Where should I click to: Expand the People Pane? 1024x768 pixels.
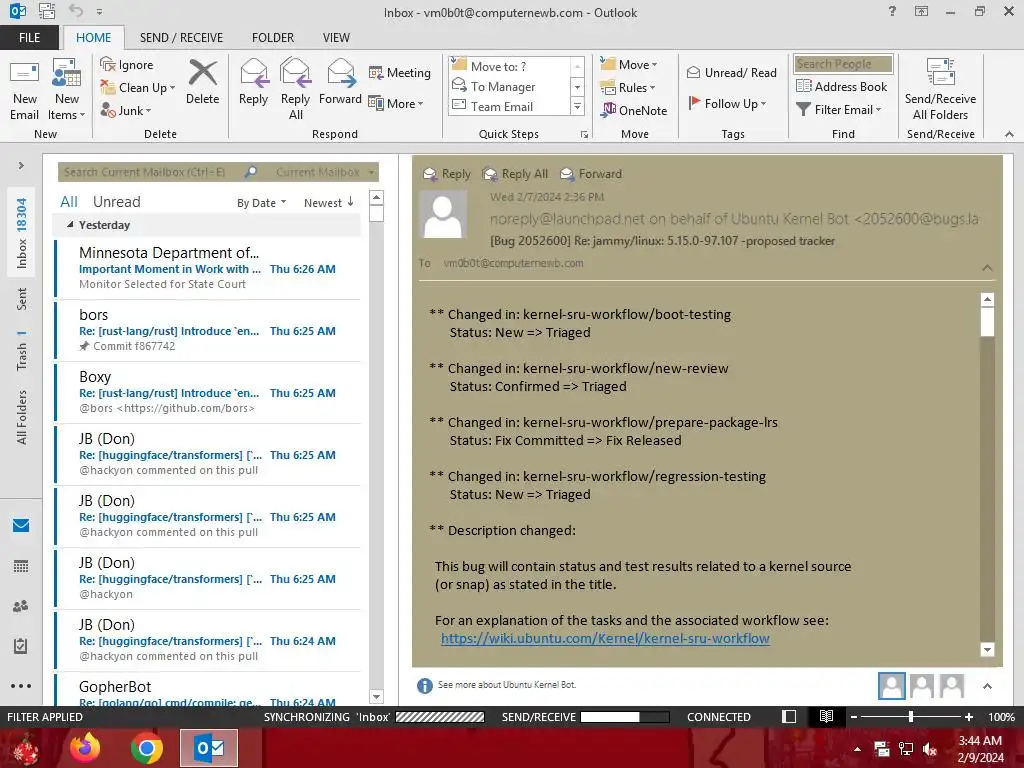tap(987, 686)
